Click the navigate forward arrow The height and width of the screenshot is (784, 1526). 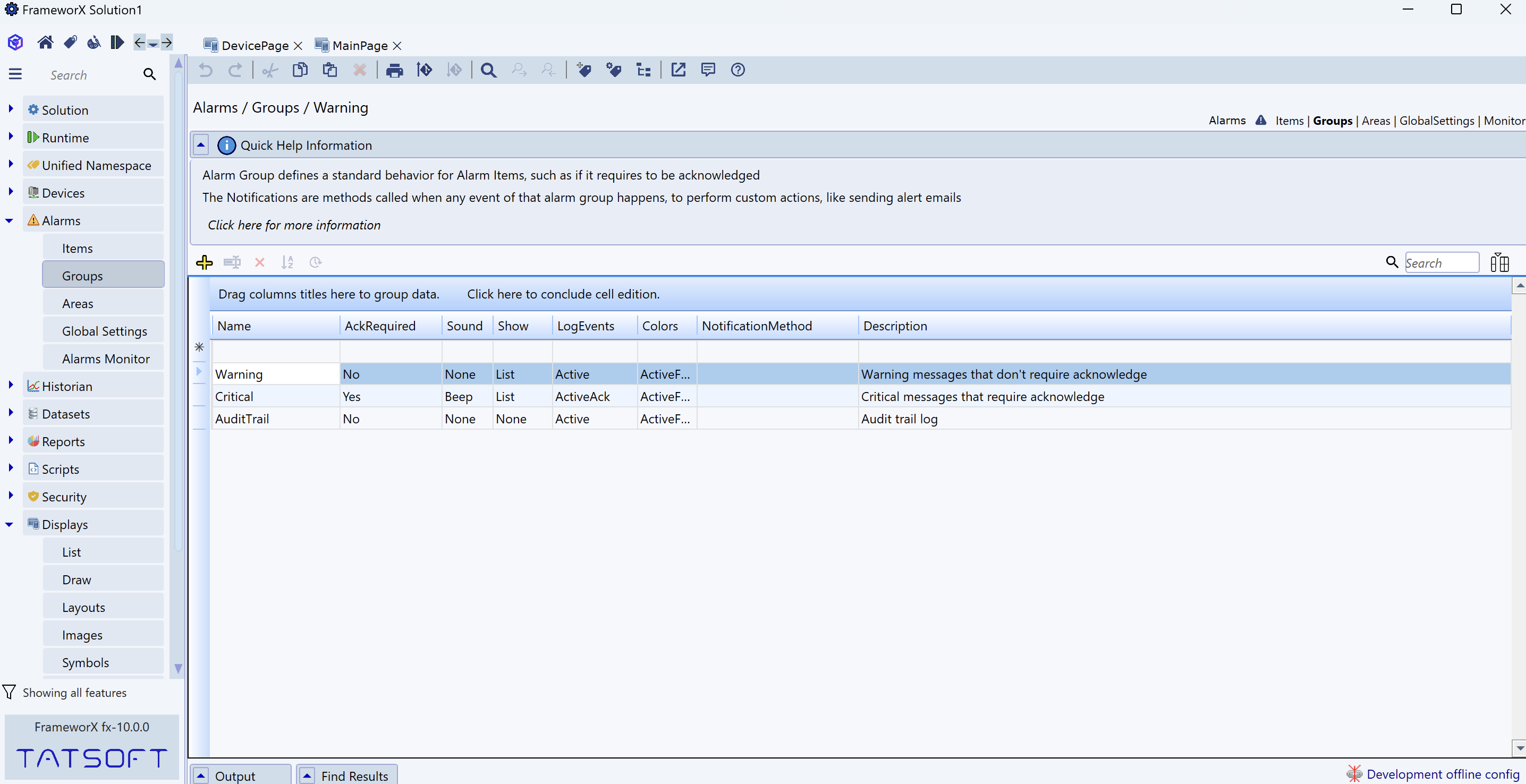tap(167, 42)
